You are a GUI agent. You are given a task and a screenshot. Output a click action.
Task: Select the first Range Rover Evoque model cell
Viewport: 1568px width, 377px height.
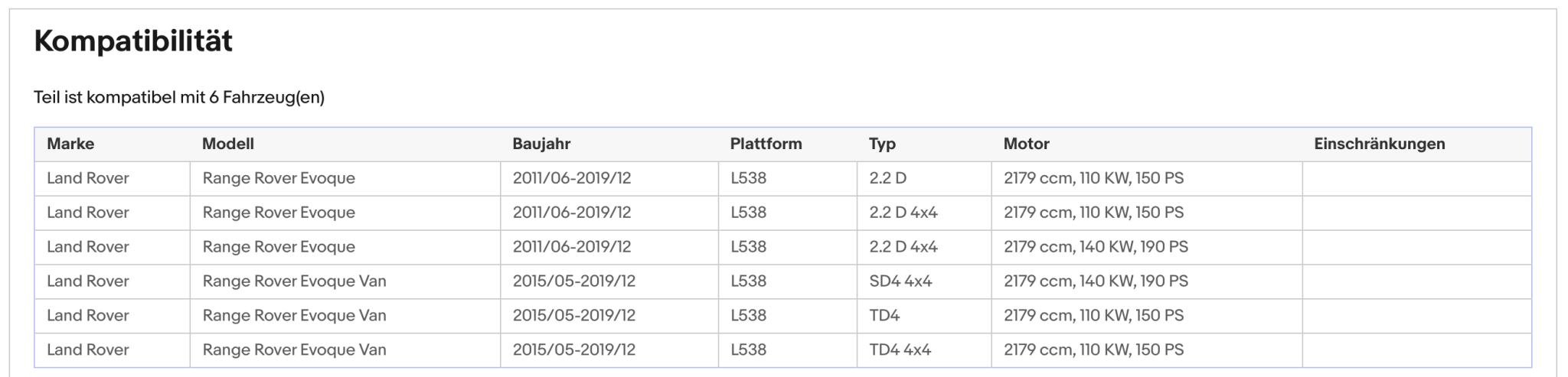(x=345, y=178)
